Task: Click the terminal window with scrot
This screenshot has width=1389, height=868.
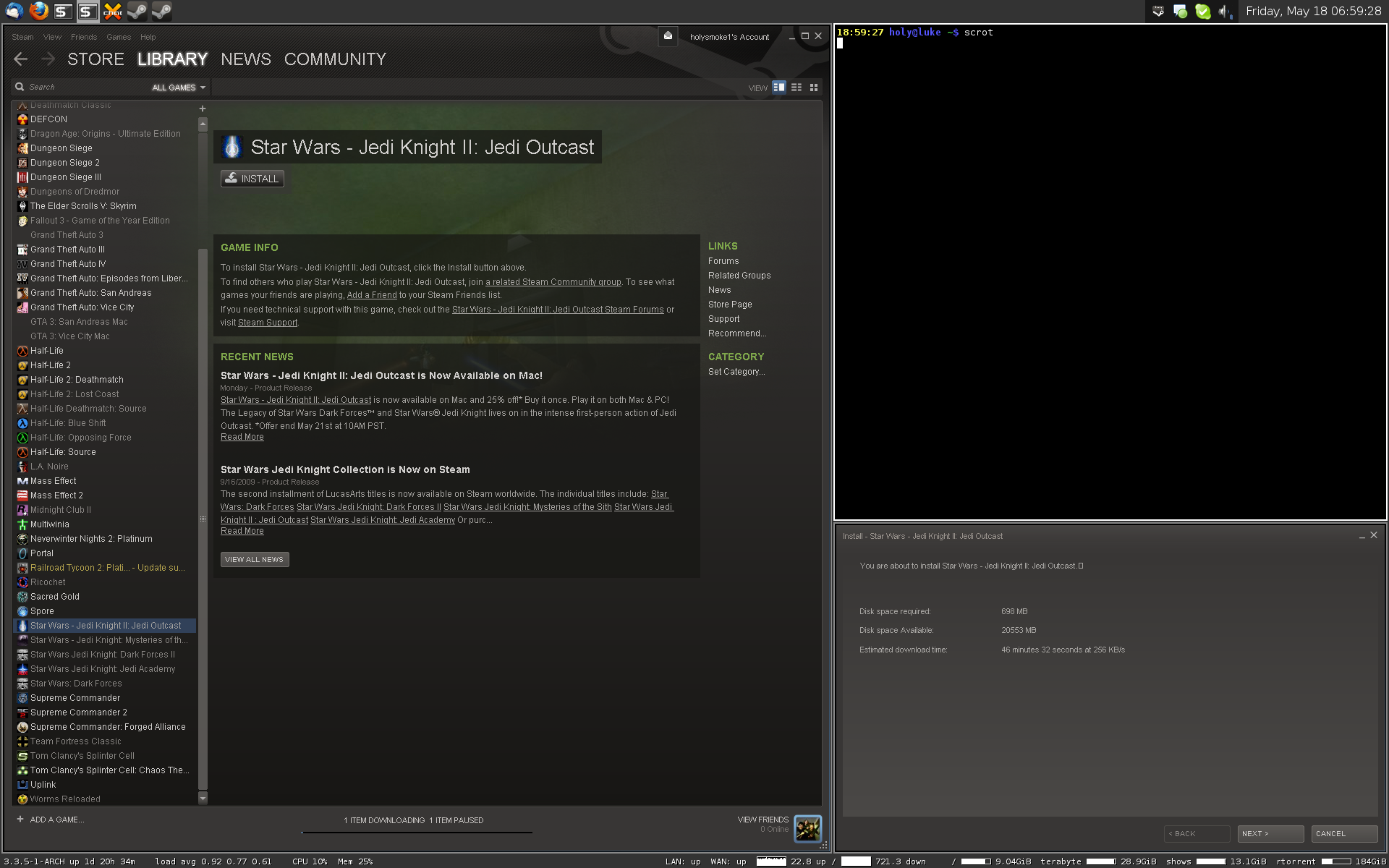Action: 1110,272
